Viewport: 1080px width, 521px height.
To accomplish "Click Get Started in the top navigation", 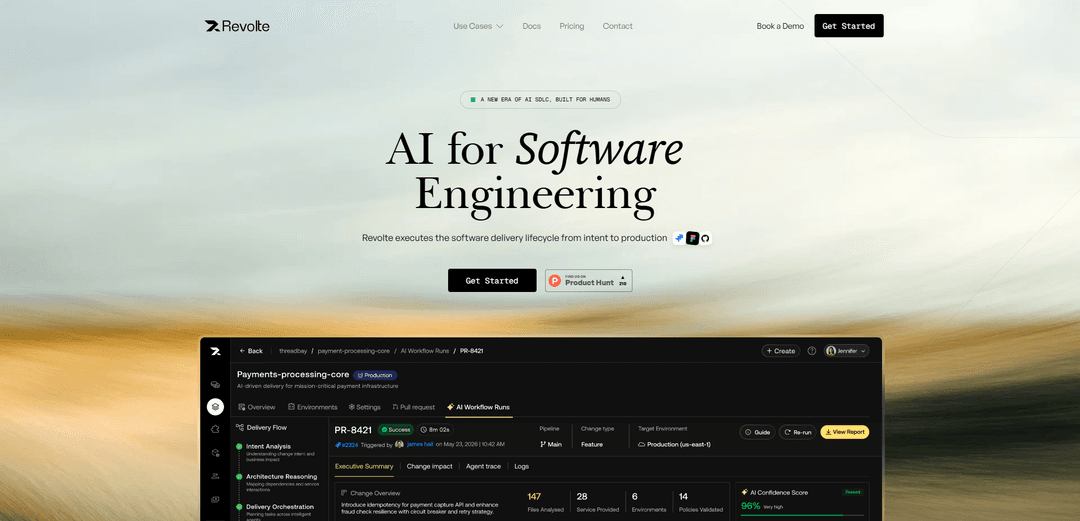I will tap(849, 26).
